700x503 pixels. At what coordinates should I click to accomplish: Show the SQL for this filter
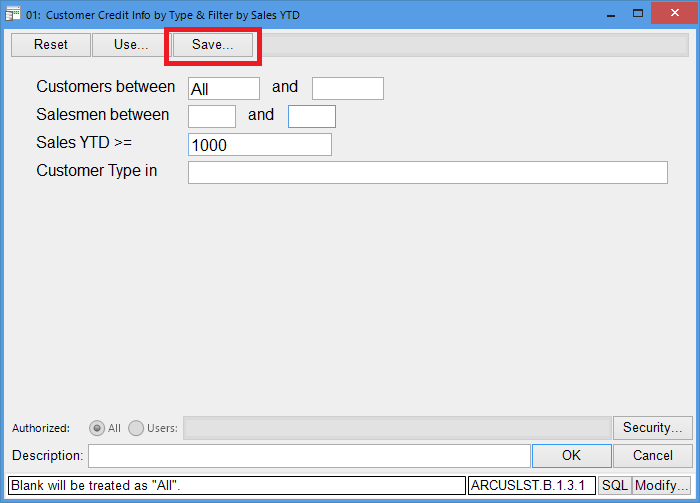pos(613,485)
